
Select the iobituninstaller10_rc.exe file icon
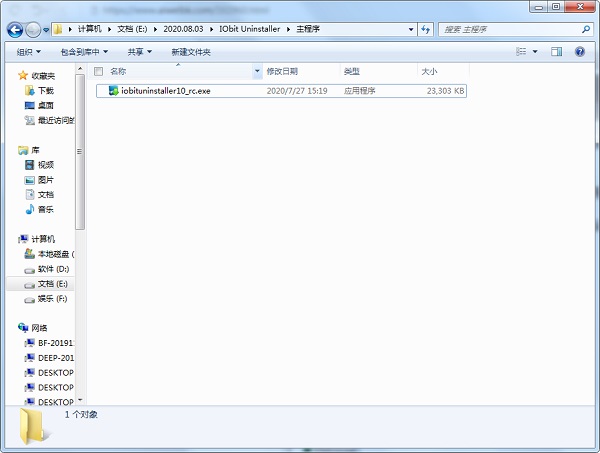tap(113, 91)
